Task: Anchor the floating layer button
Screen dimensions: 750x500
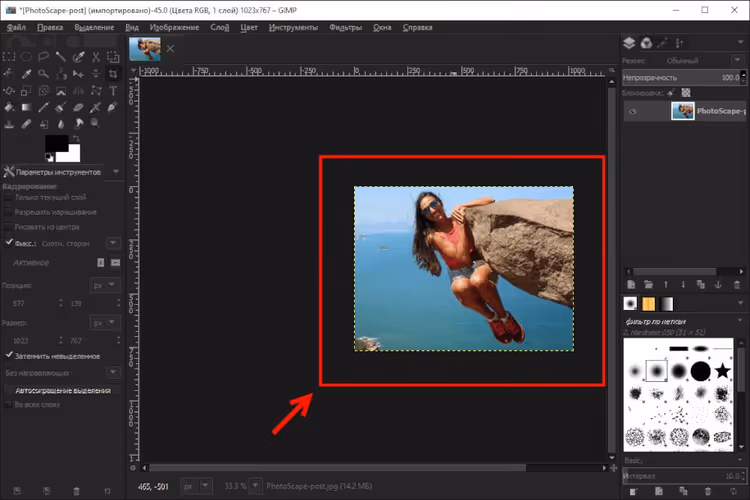Action: tap(718, 285)
